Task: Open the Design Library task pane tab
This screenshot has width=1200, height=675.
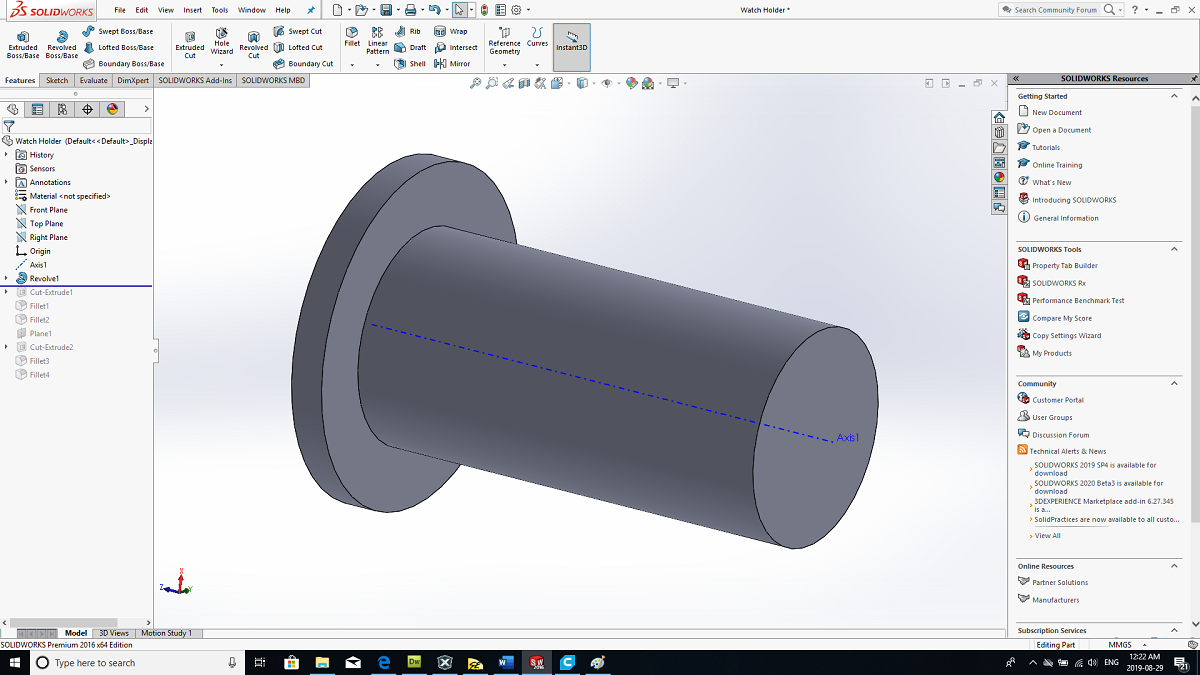Action: [x=999, y=132]
